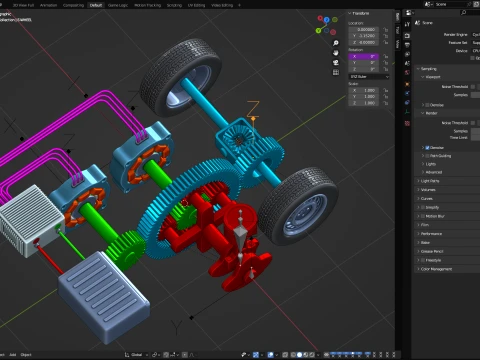Click the properties search magnifier icon
Screen dimensions: 480x360
pos(463,13)
